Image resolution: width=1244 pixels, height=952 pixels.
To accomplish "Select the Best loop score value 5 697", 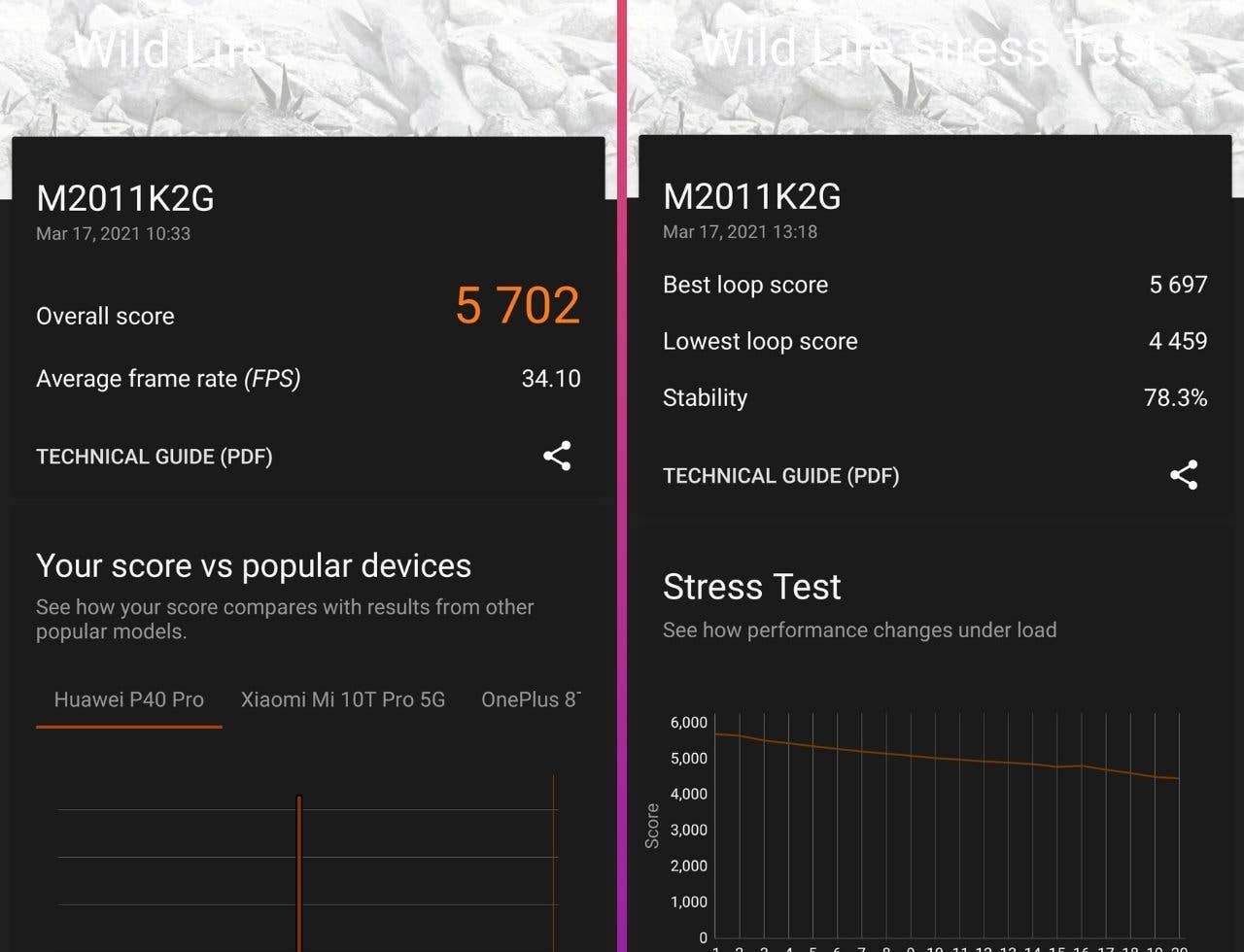I will (x=1176, y=285).
